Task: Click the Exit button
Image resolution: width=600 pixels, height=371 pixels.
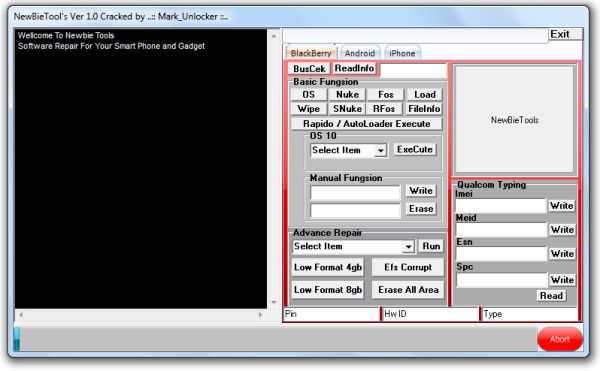Action: pyautogui.click(x=565, y=34)
